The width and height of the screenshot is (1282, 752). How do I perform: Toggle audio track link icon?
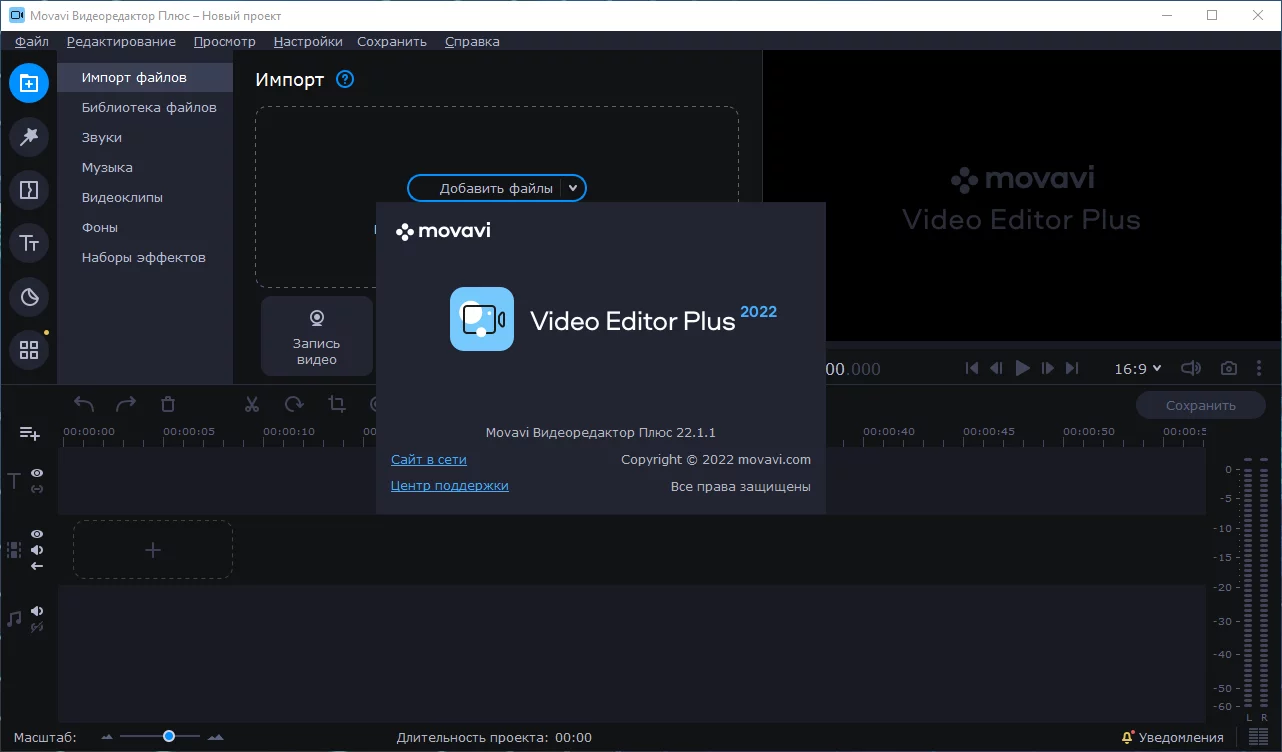point(37,627)
